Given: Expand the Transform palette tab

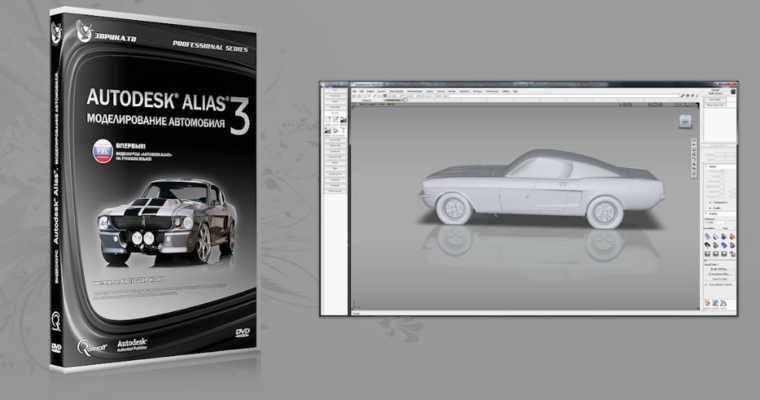Looking at the screenshot, I should (x=335, y=96).
